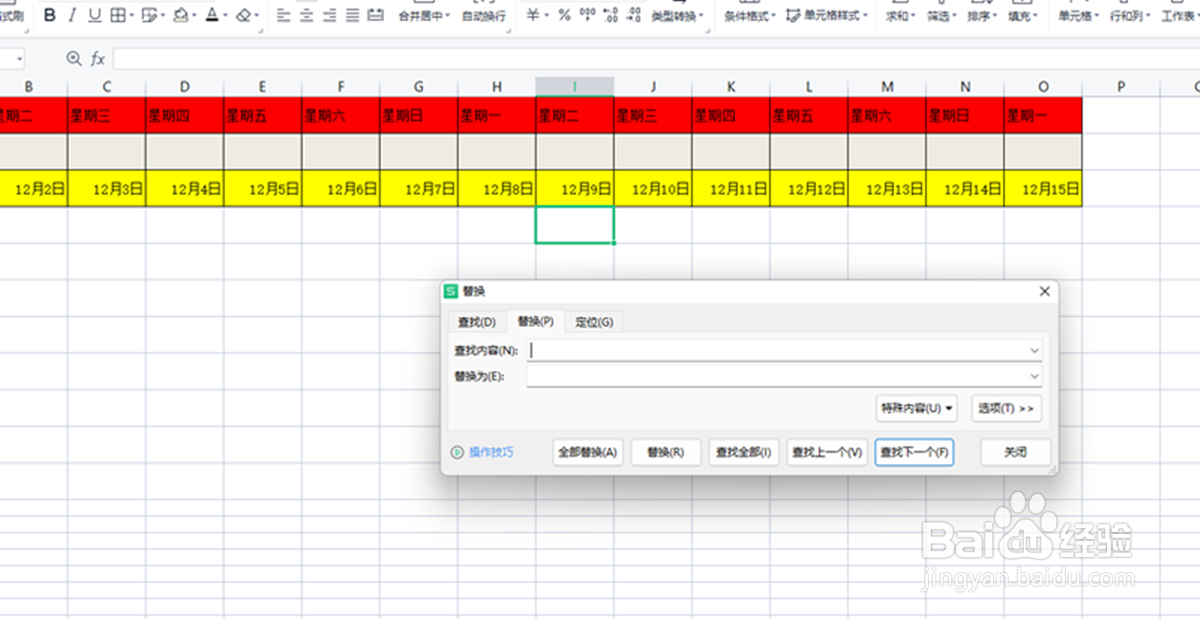Image resolution: width=1200 pixels, height=619 pixels.
Task: Open the 操作技巧 tips link
Action: click(491, 452)
